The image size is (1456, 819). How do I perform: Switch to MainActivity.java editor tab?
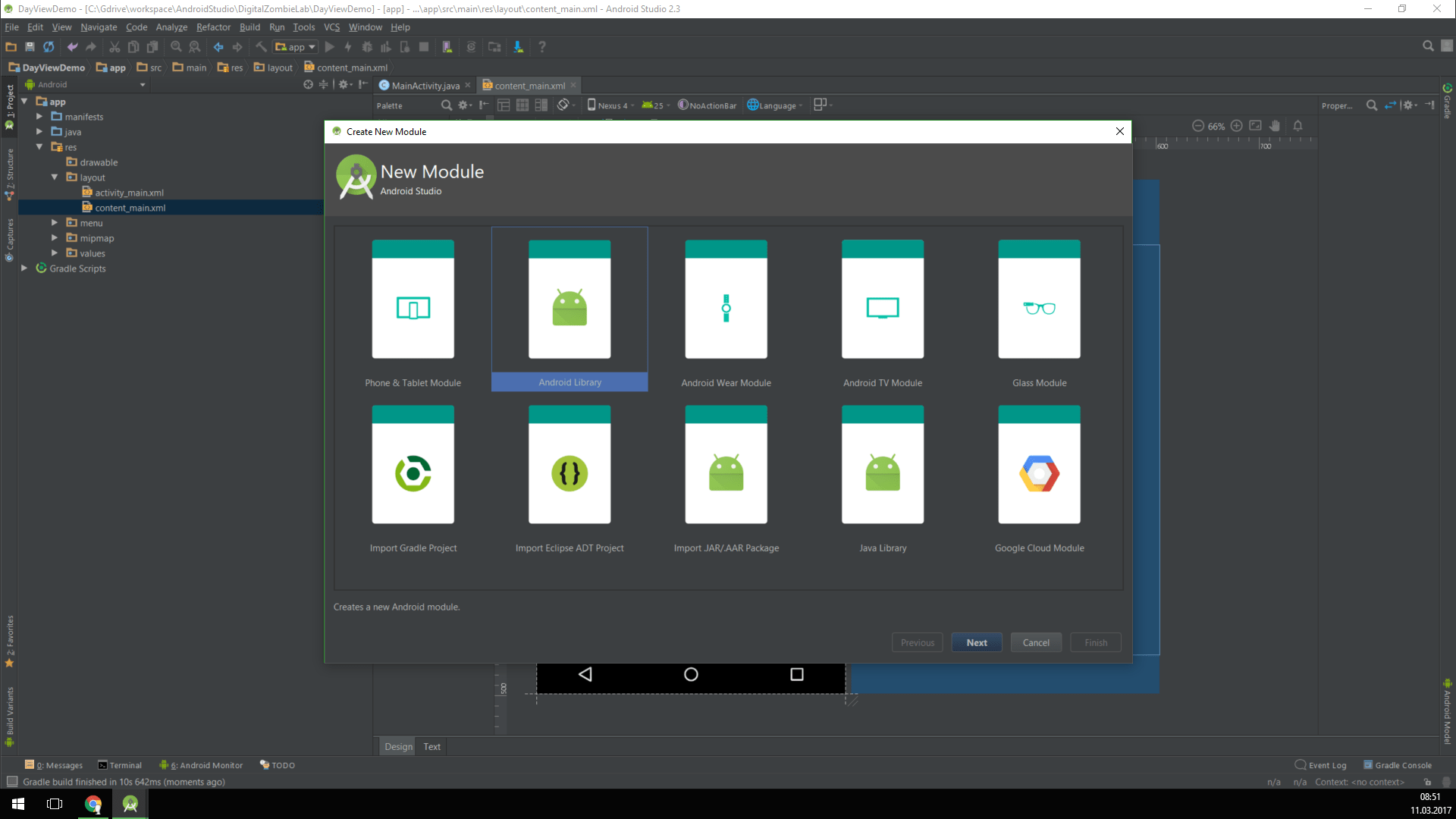click(425, 86)
